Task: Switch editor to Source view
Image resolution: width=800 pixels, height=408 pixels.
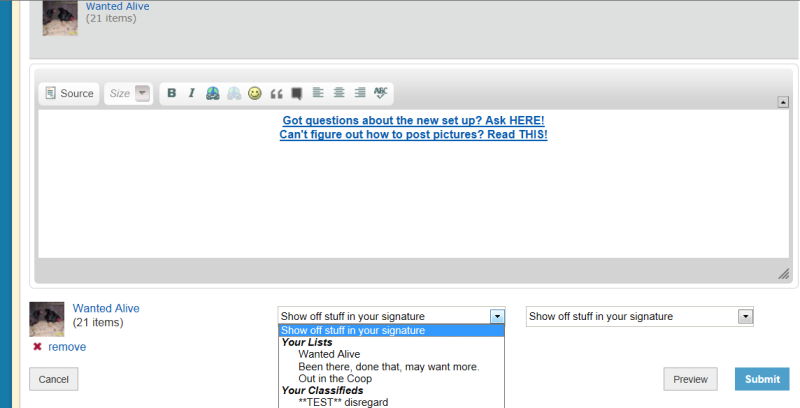Action: [69, 93]
